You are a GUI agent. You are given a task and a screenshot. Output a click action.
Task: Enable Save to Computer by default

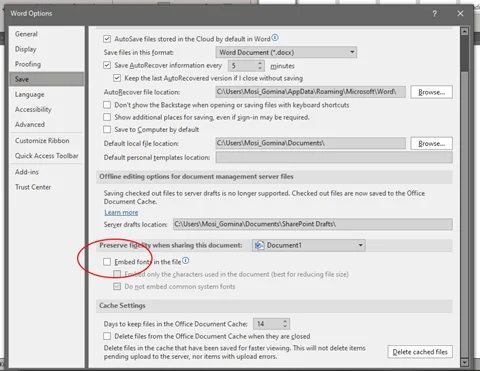point(107,129)
